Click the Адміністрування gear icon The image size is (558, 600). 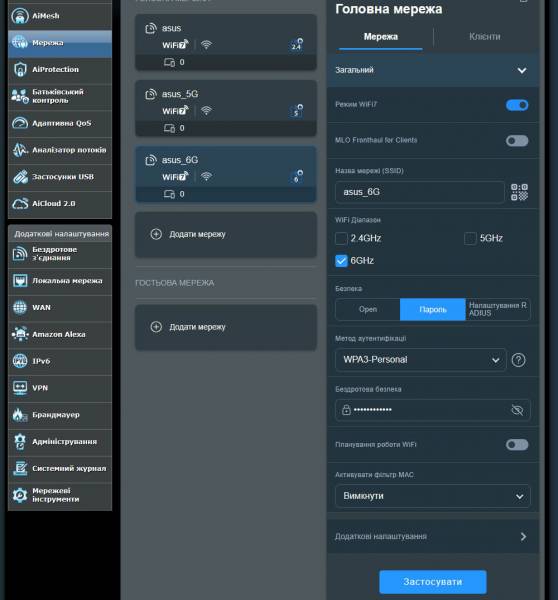(x=20, y=441)
